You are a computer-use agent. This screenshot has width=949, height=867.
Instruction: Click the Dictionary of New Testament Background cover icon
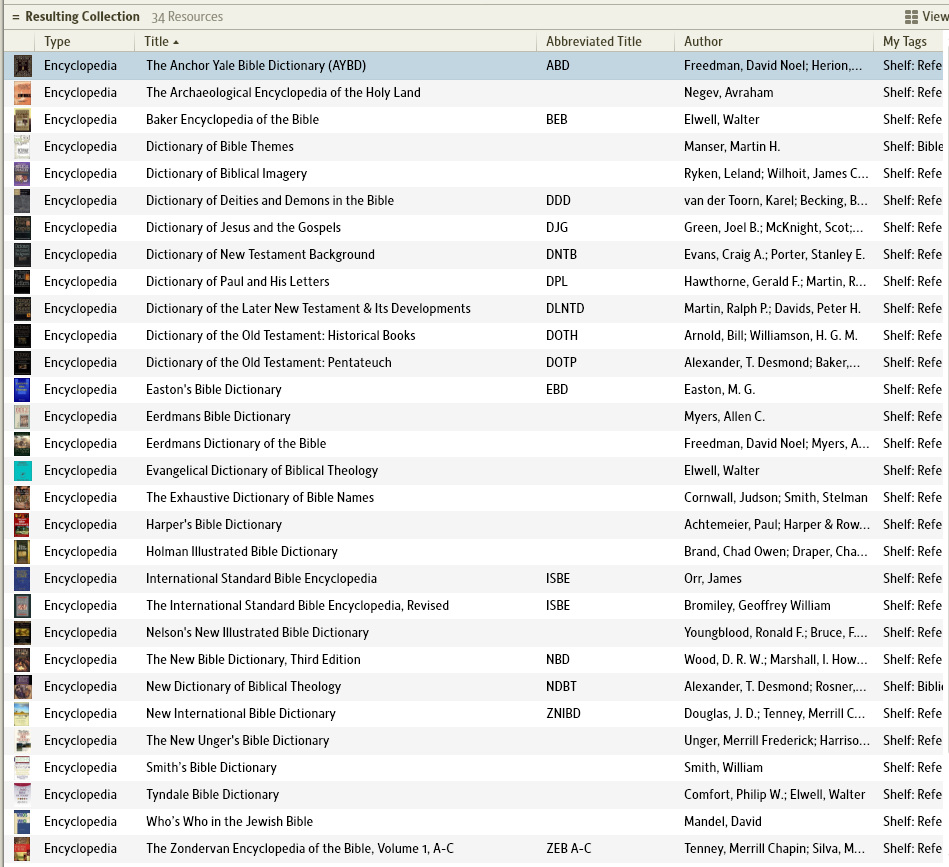click(x=22, y=255)
